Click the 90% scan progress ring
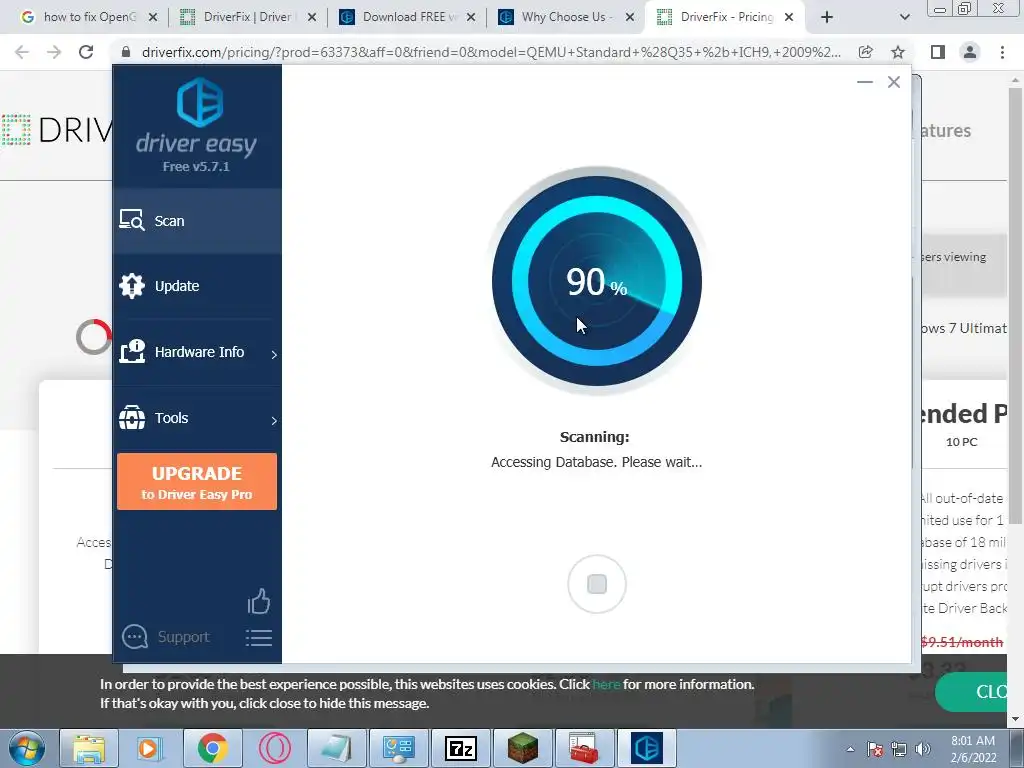Screen dimensions: 1024x768 pos(597,281)
